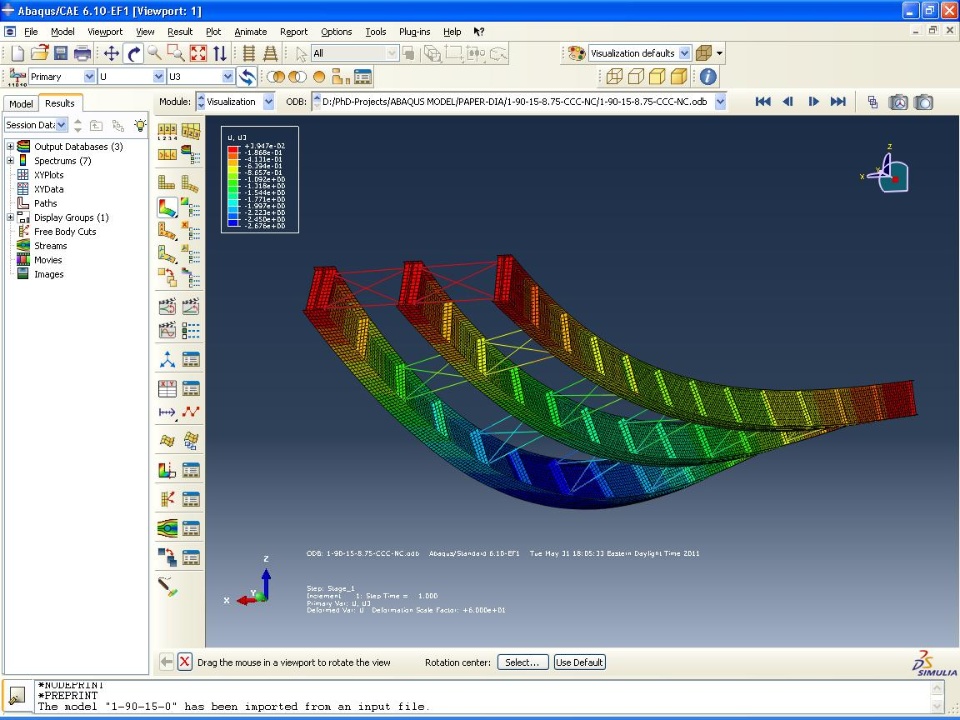Open the U output variable dropdown

coord(159,77)
